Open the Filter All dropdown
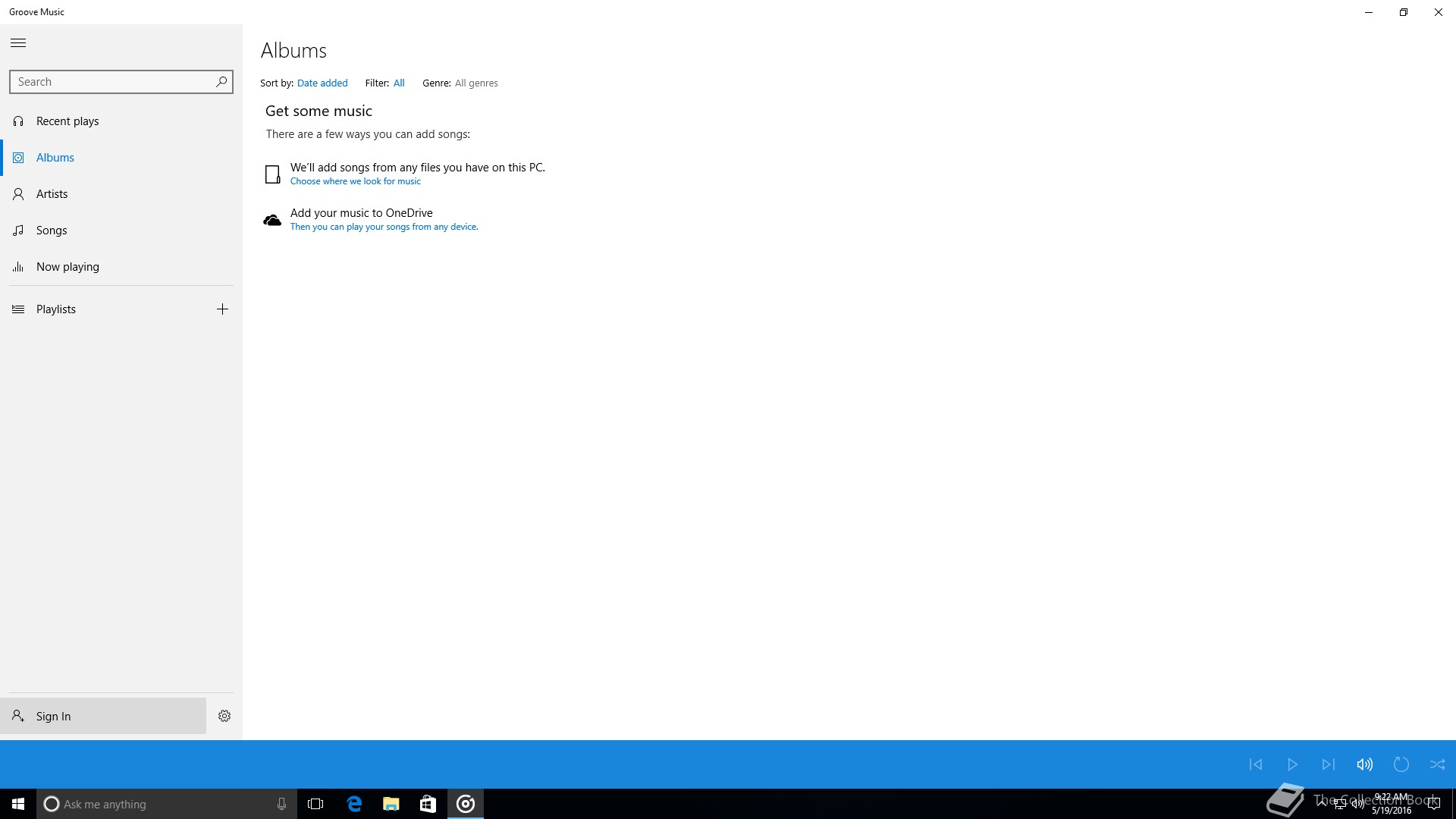 (399, 83)
